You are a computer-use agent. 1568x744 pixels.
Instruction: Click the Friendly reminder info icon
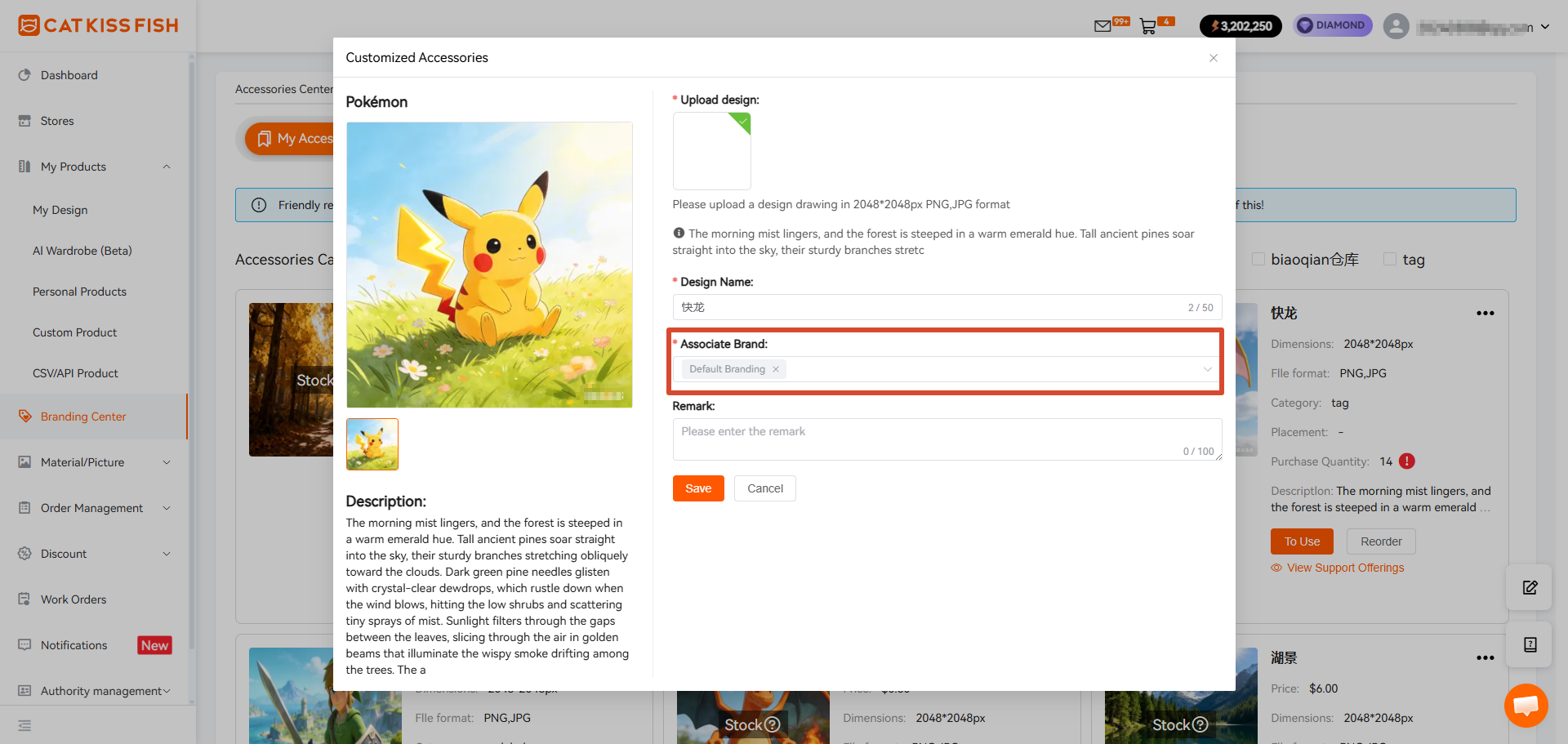click(259, 205)
